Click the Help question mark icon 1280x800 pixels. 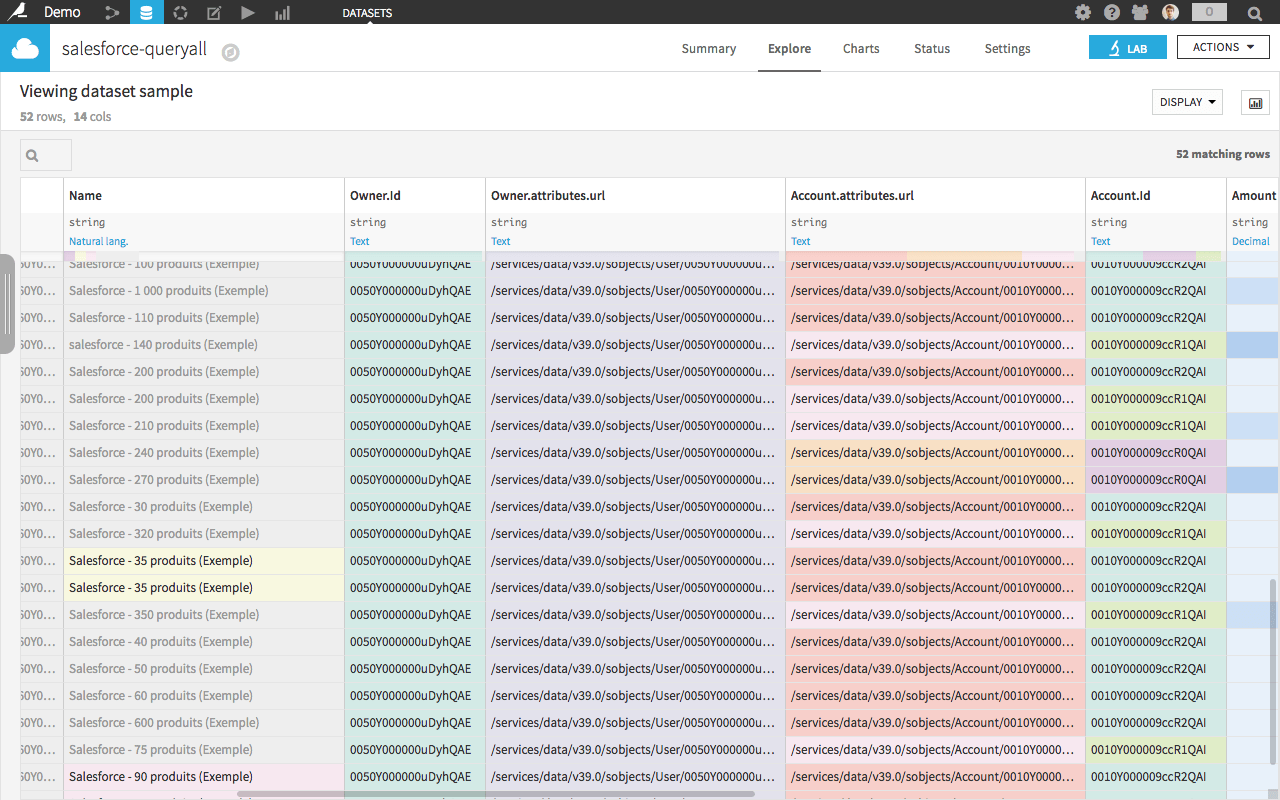pos(1112,13)
